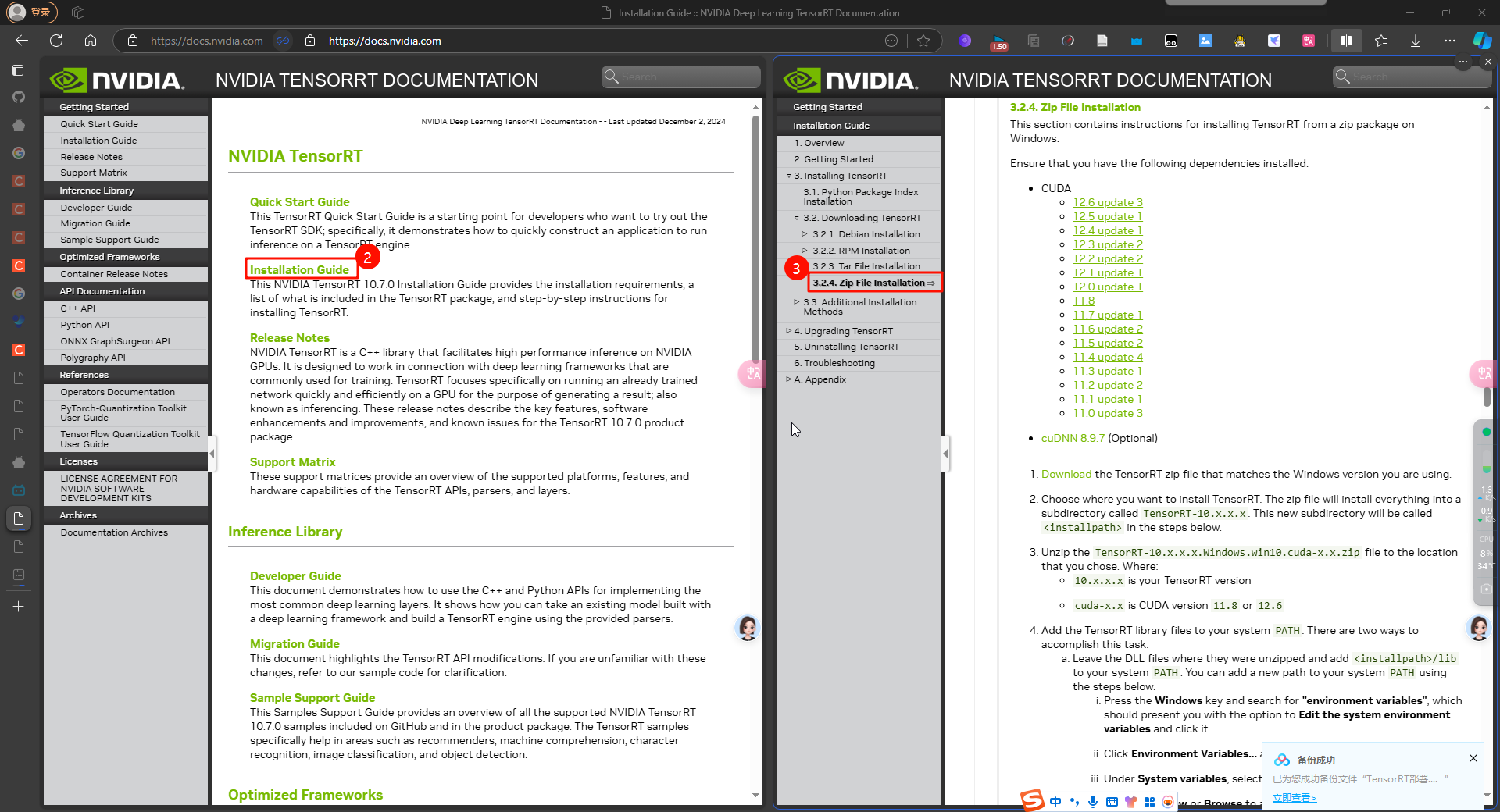Switch to the topmost Google vertical tab
This screenshot has width=1500, height=812.
click(19, 153)
